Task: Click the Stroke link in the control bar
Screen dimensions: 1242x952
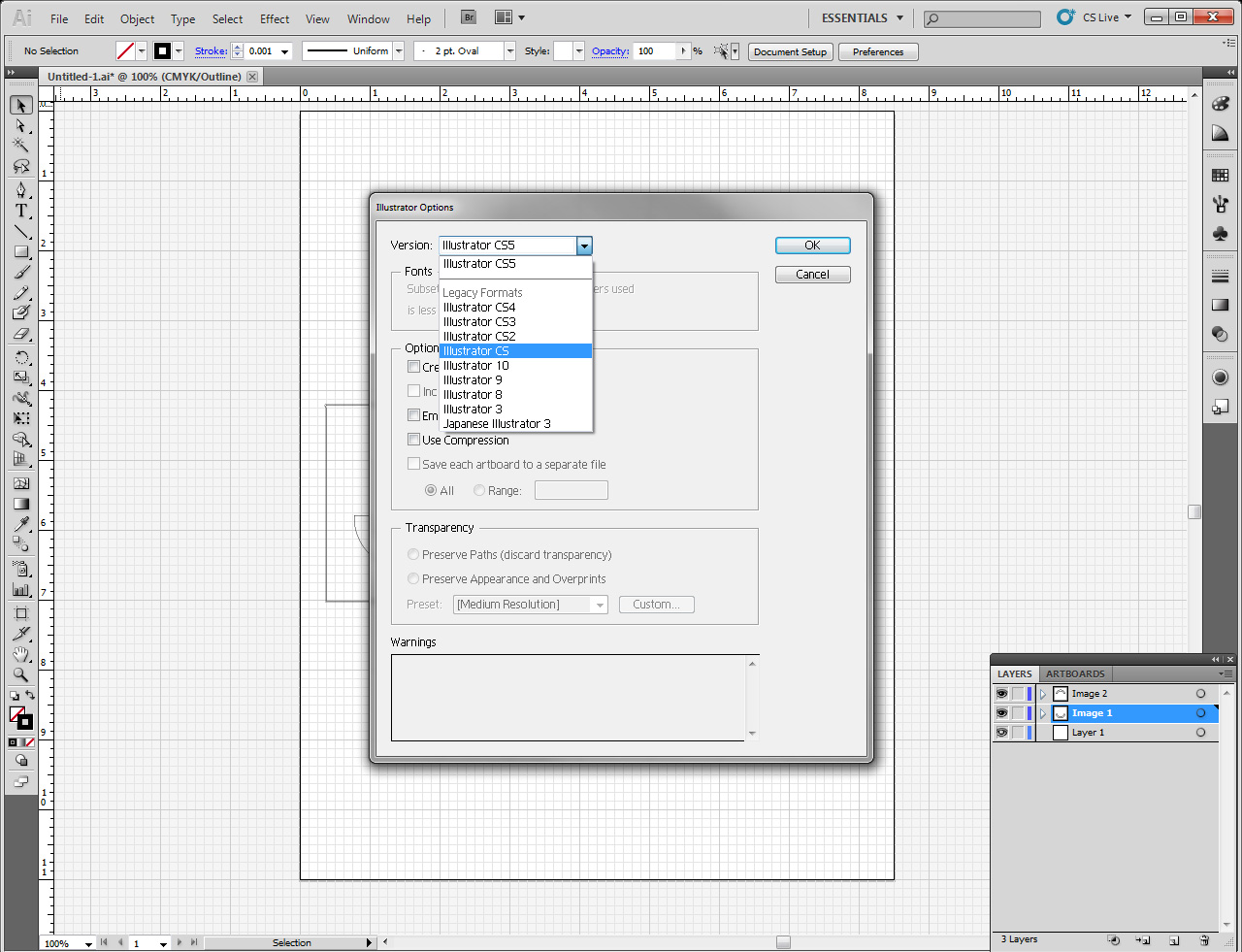Action: coord(211,51)
